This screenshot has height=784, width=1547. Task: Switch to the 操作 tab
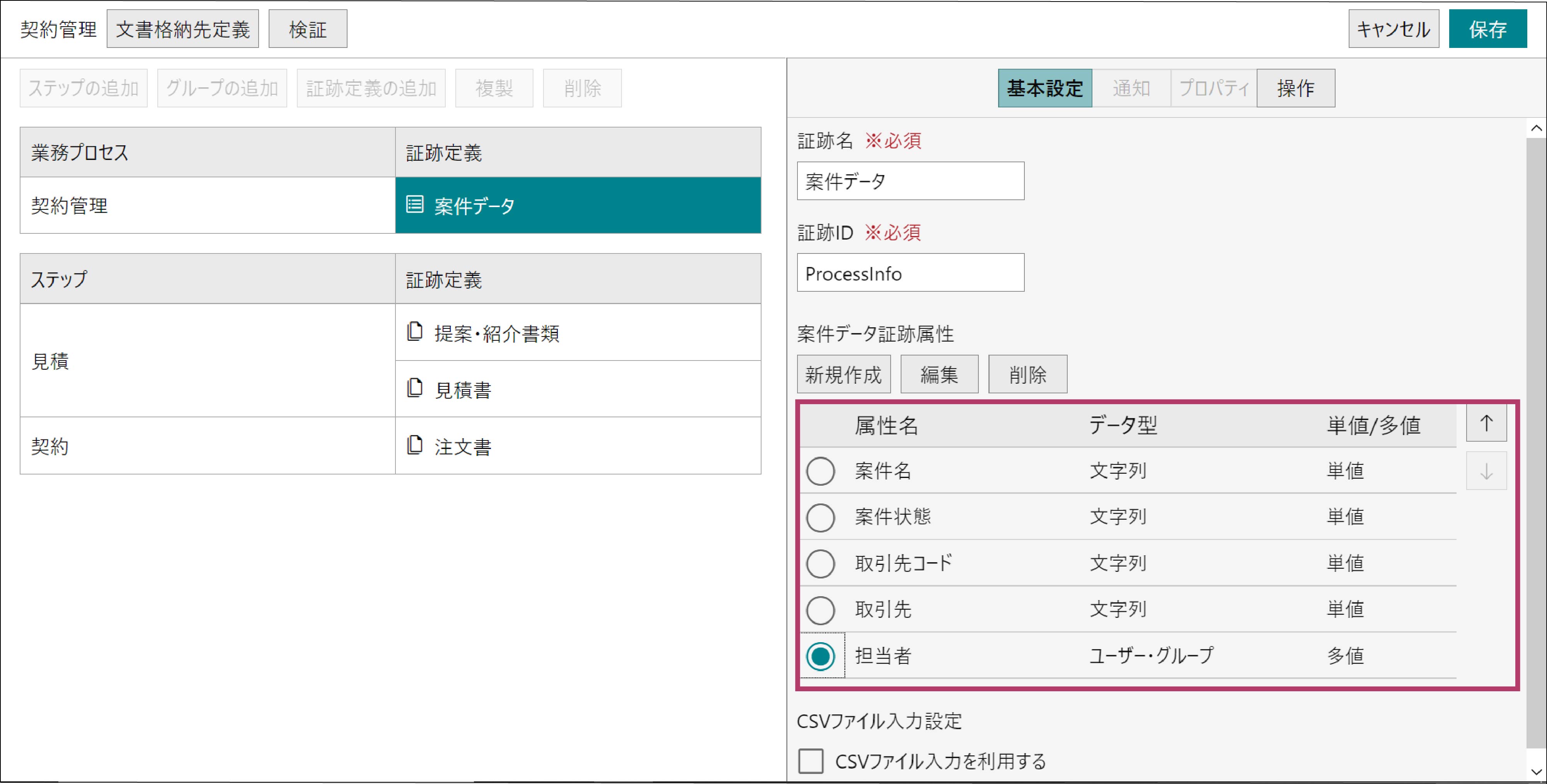click(1295, 88)
